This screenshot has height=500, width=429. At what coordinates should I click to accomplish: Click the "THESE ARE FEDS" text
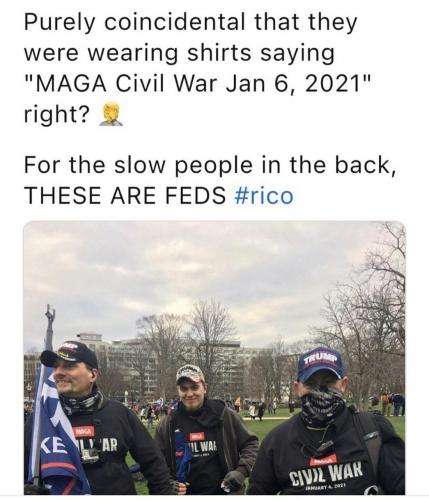[x=125, y=196]
